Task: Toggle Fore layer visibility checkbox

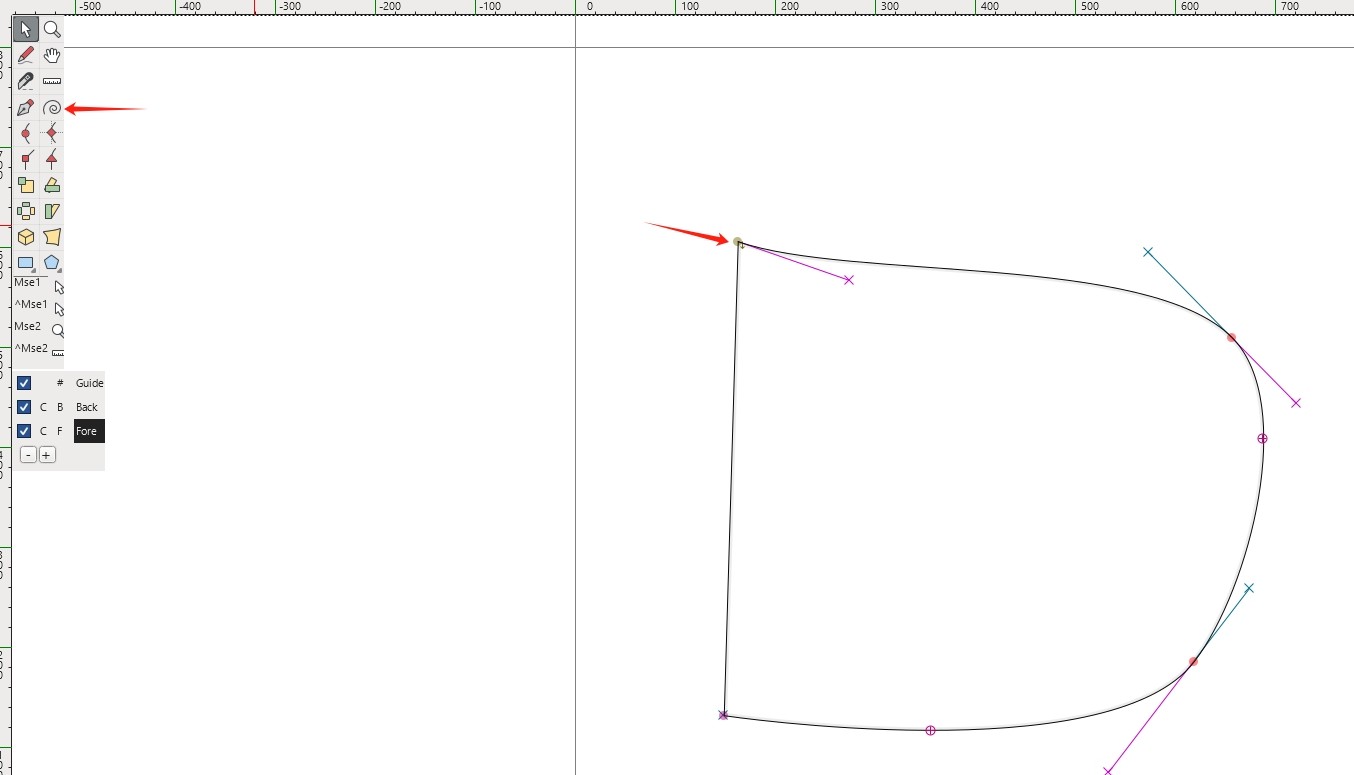Action: click(24, 431)
